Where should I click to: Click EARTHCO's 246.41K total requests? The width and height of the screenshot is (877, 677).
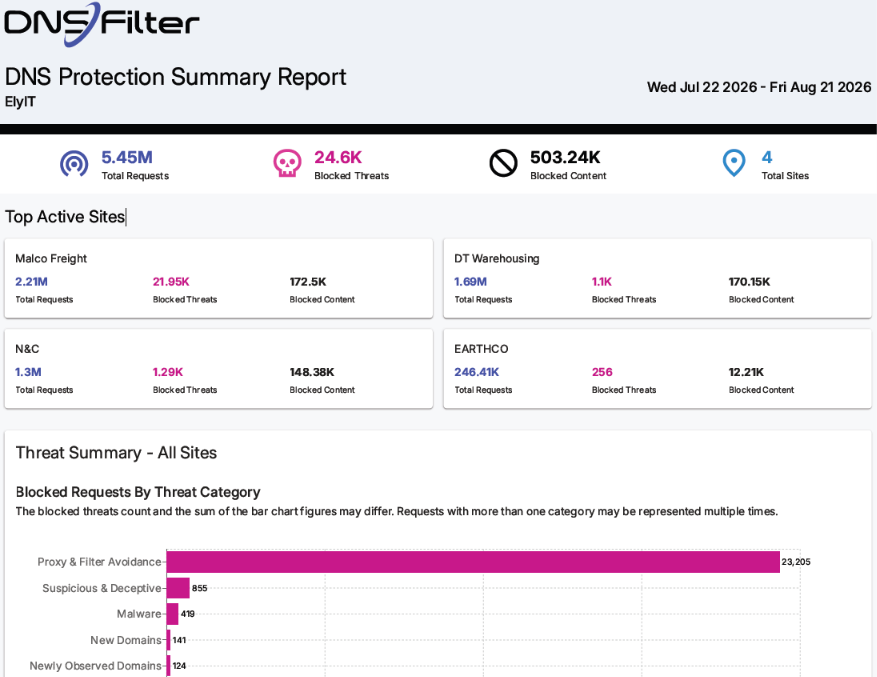(477, 372)
